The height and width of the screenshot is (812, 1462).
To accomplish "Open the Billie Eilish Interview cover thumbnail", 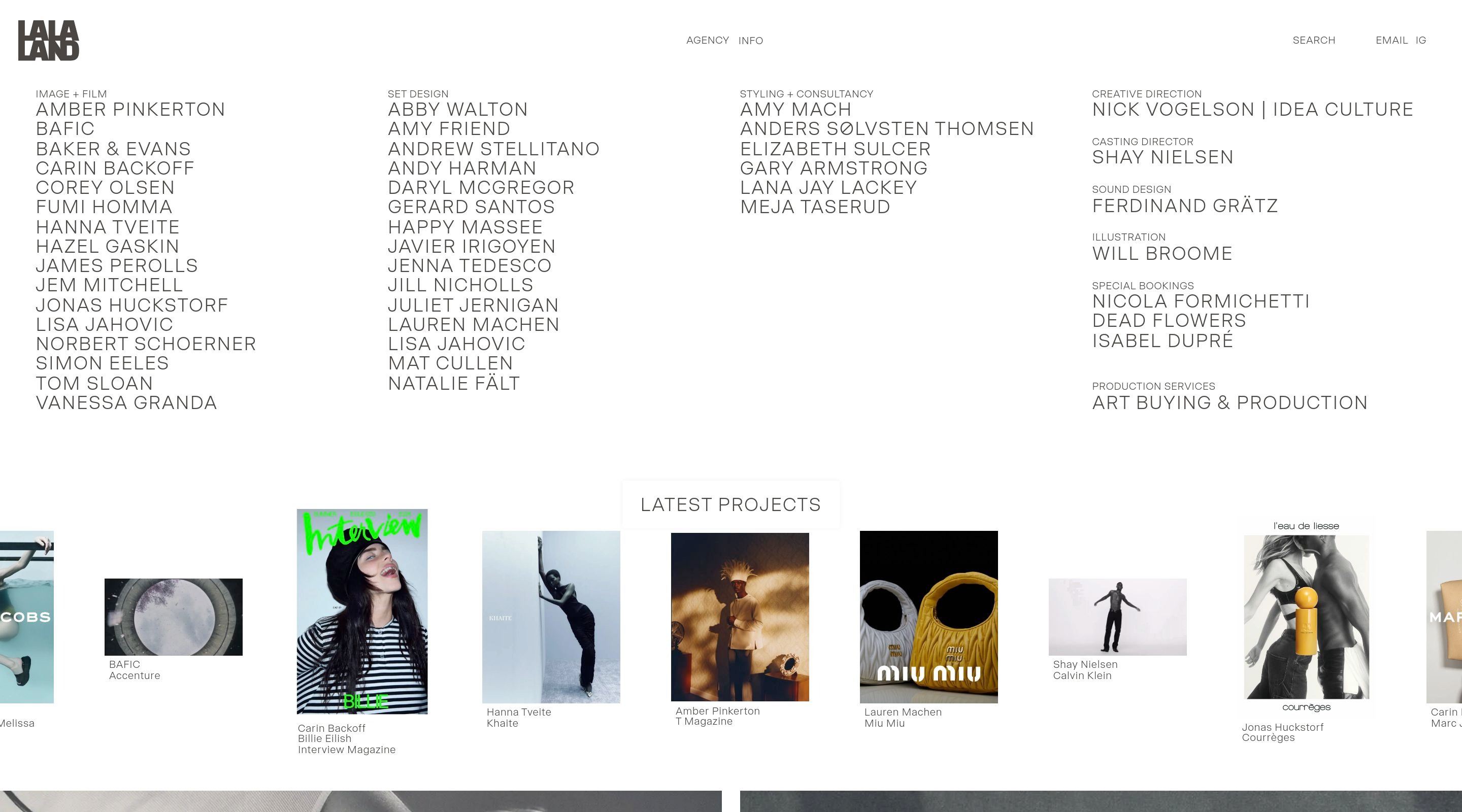I will (x=362, y=611).
